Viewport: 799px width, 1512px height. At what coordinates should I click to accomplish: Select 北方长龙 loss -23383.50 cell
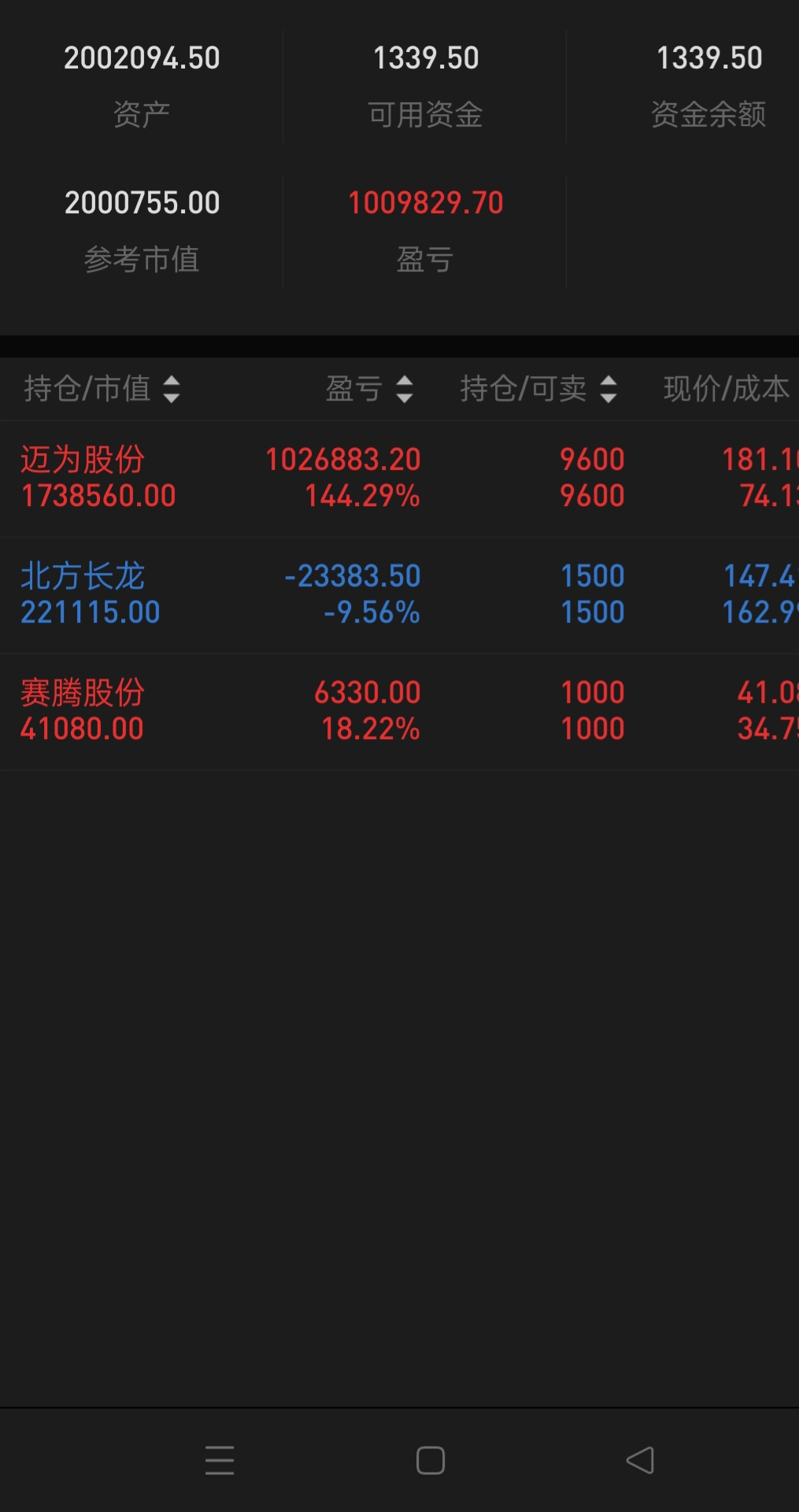point(353,576)
